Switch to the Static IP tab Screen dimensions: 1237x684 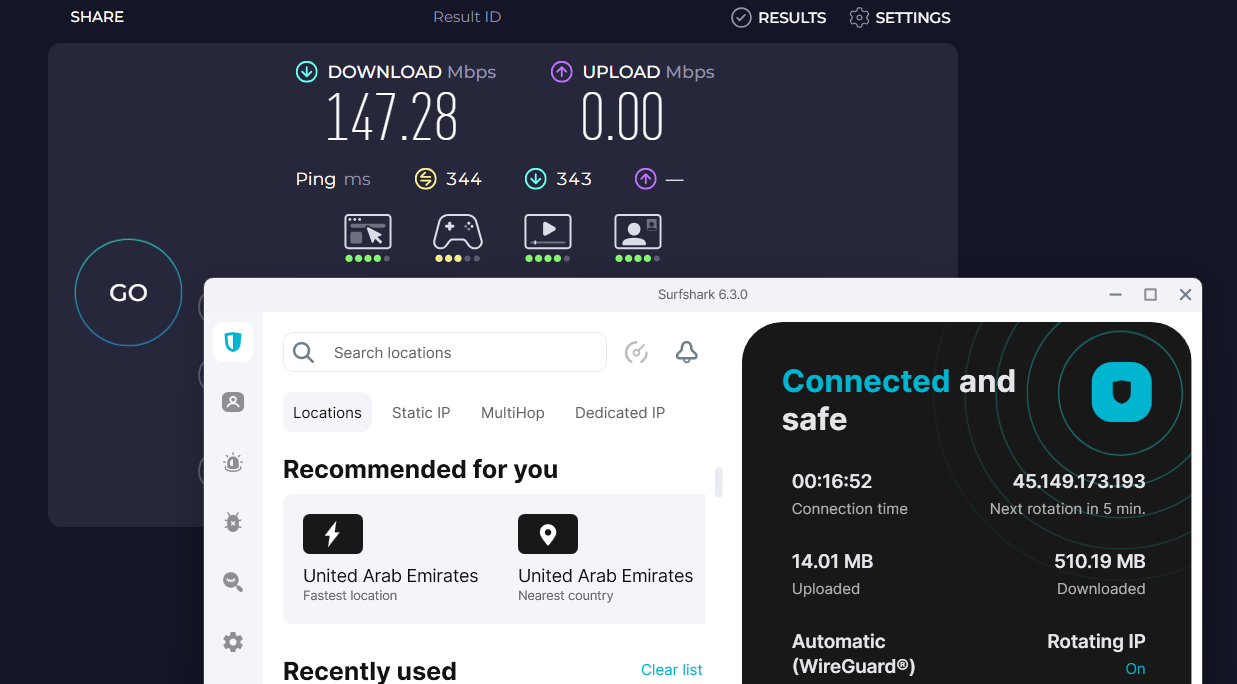point(421,413)
